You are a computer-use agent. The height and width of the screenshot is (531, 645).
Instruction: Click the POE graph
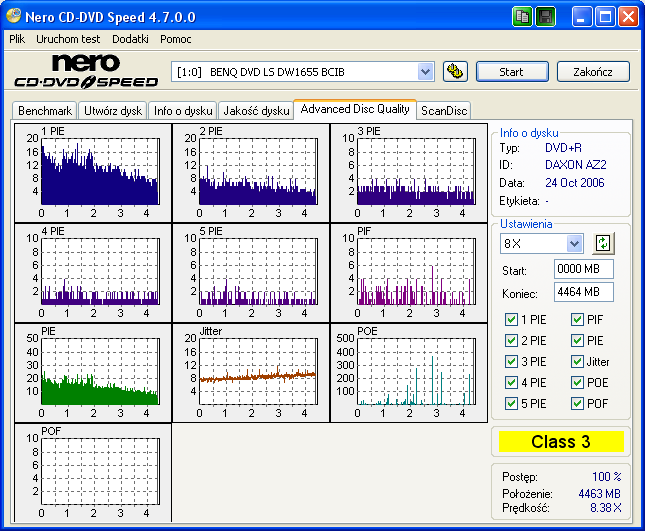pyautogui.click(x=416, y=371)
